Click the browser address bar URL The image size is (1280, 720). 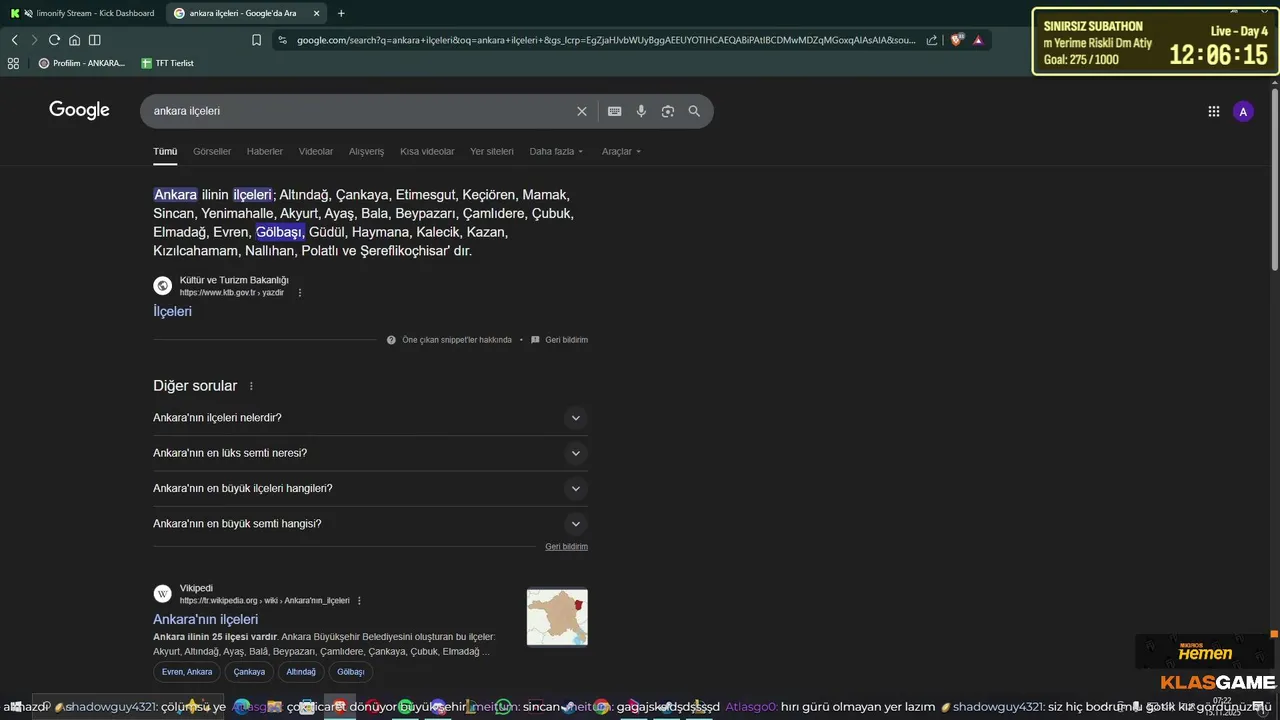605,40
